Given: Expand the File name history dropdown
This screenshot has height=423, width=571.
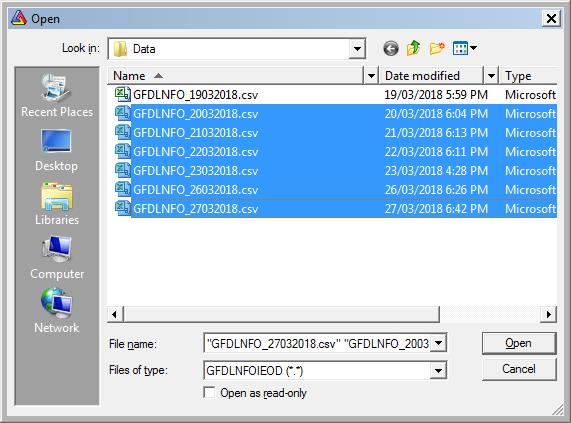Looking at the screenshot, I should (438, 343).
